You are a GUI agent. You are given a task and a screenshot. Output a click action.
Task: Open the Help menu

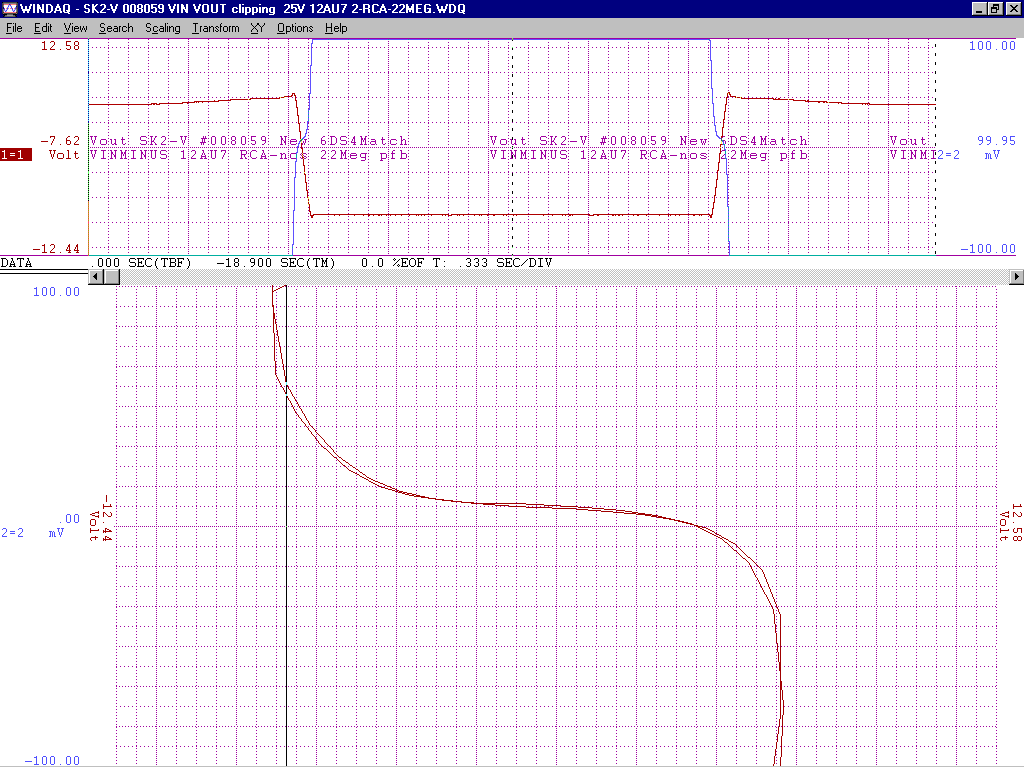pyautogui.click(x=336, y=28)
